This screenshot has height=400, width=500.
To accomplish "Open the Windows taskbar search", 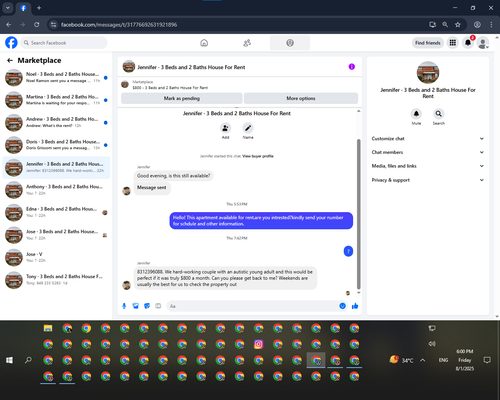I will pyautogui.click(x=28, y=360).
